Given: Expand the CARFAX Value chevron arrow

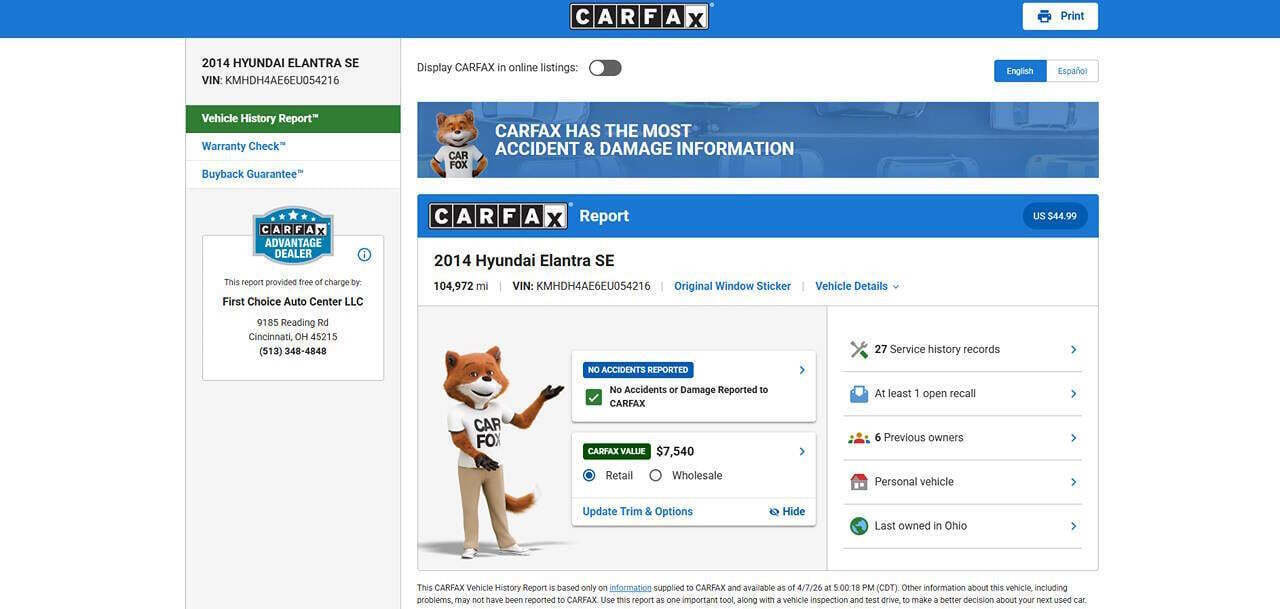Looking at the screenshot, I should [802, 452].
